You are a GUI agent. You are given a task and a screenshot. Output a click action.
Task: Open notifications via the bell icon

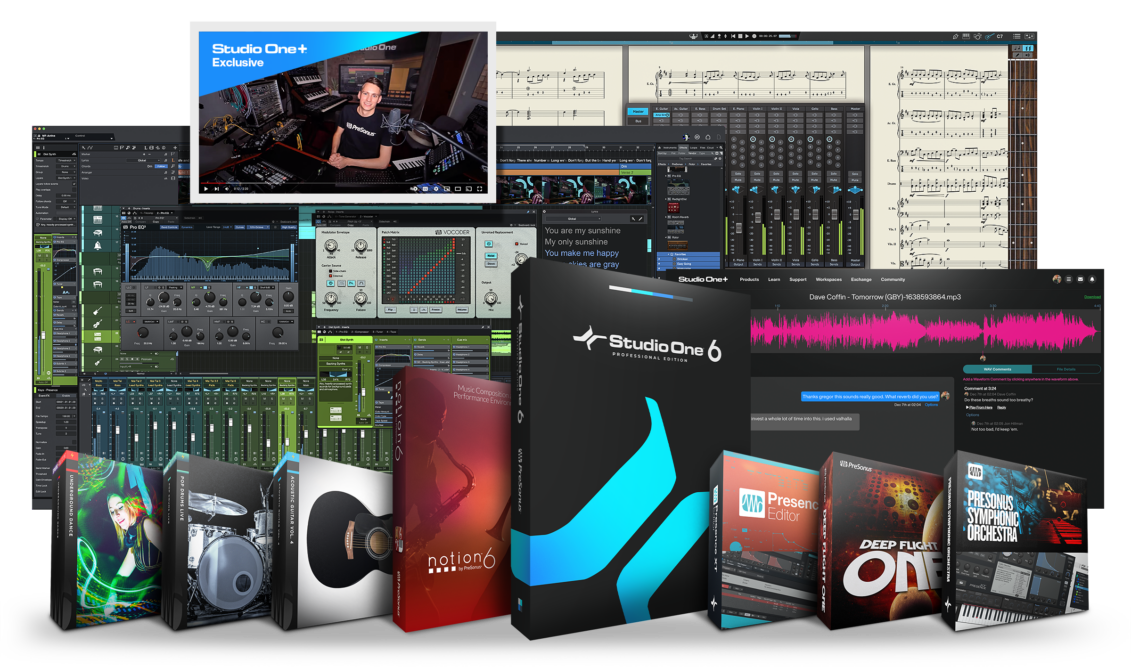(1092, 279)
